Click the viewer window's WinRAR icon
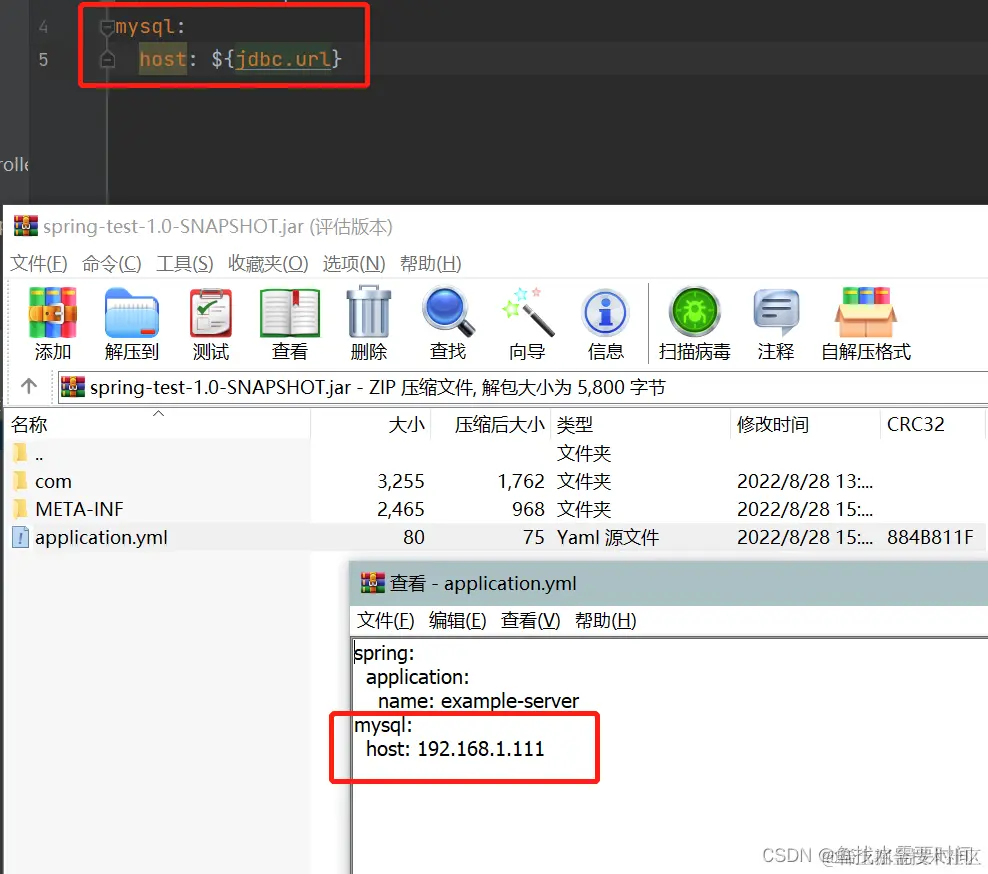 click(x=372, y=583)
